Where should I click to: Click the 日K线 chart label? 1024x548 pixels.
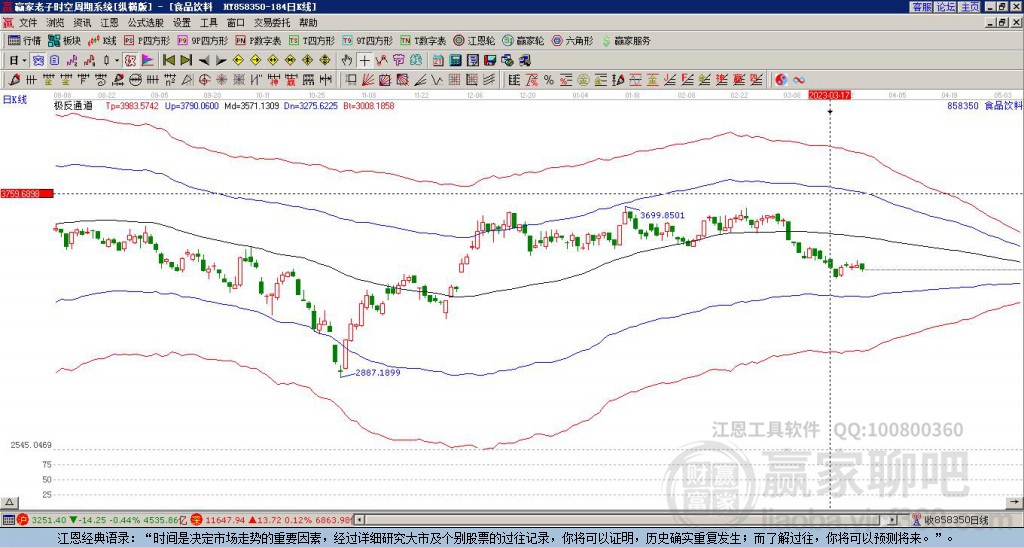(15, 100)
